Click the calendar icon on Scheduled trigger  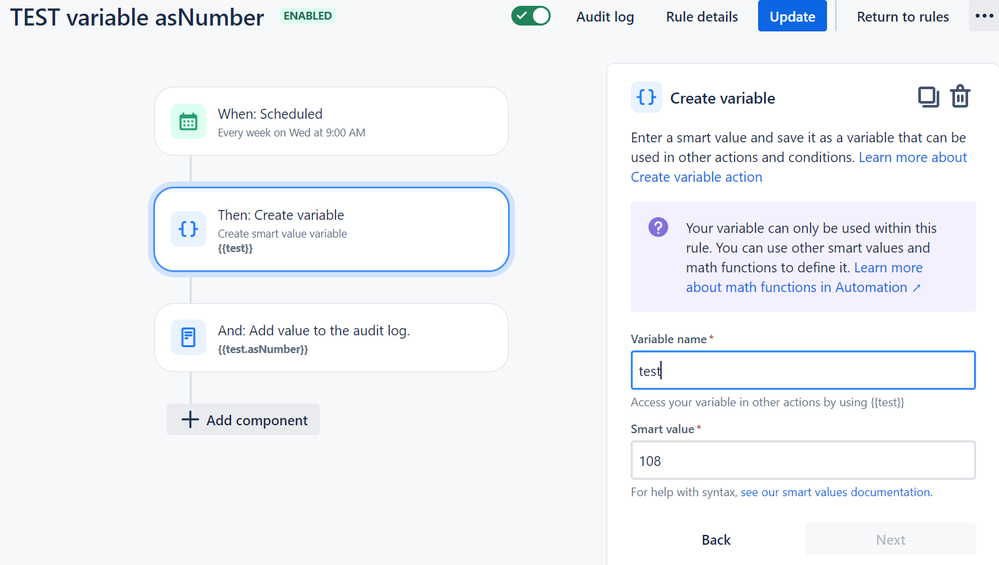188,122
